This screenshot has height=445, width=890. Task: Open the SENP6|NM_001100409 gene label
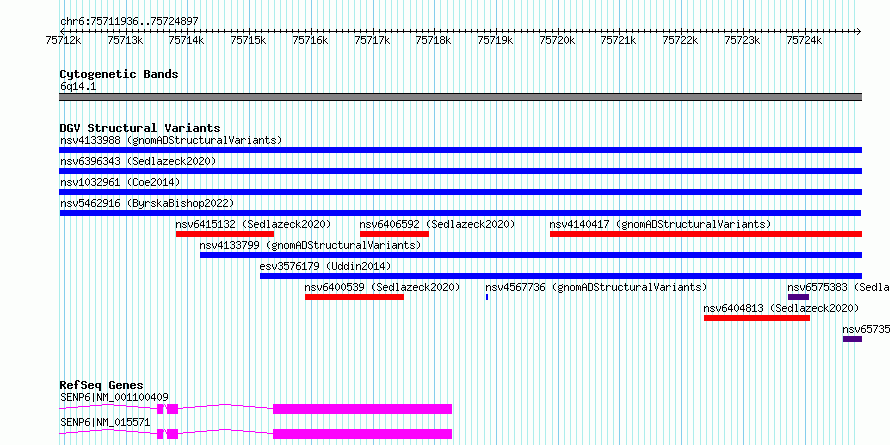[114, 397]
